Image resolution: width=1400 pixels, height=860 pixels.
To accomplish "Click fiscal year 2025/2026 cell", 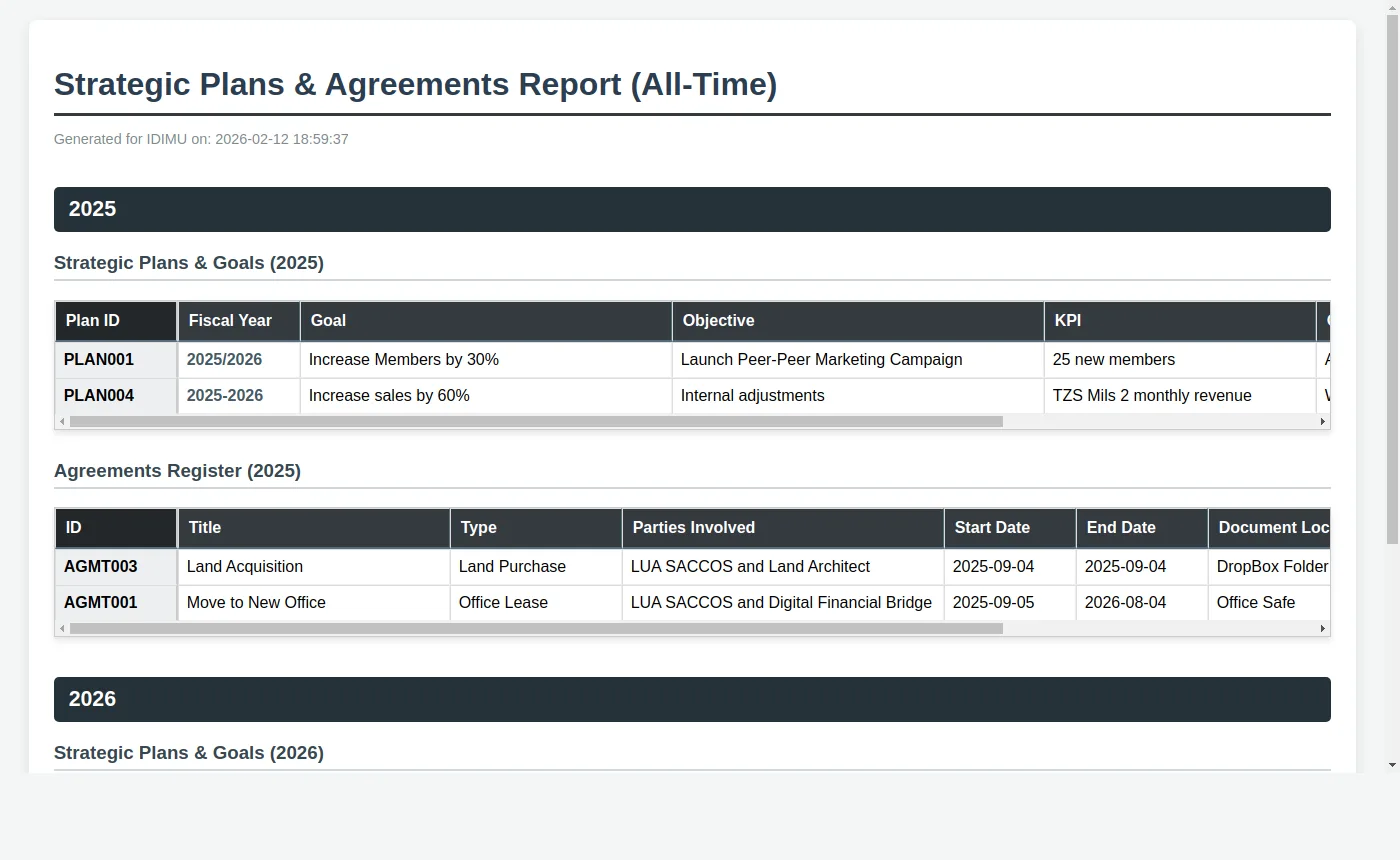I will point(239,360).
